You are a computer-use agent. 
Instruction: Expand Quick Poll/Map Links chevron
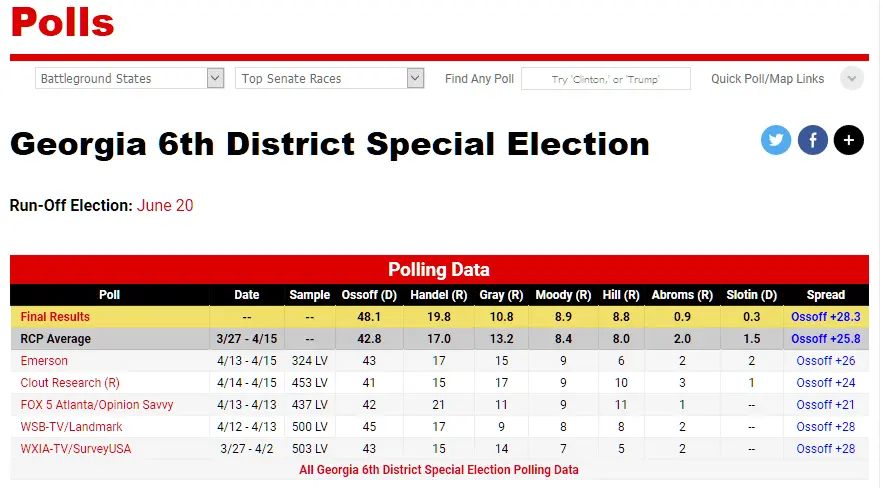pyautogui.click(x=852, y=79)
